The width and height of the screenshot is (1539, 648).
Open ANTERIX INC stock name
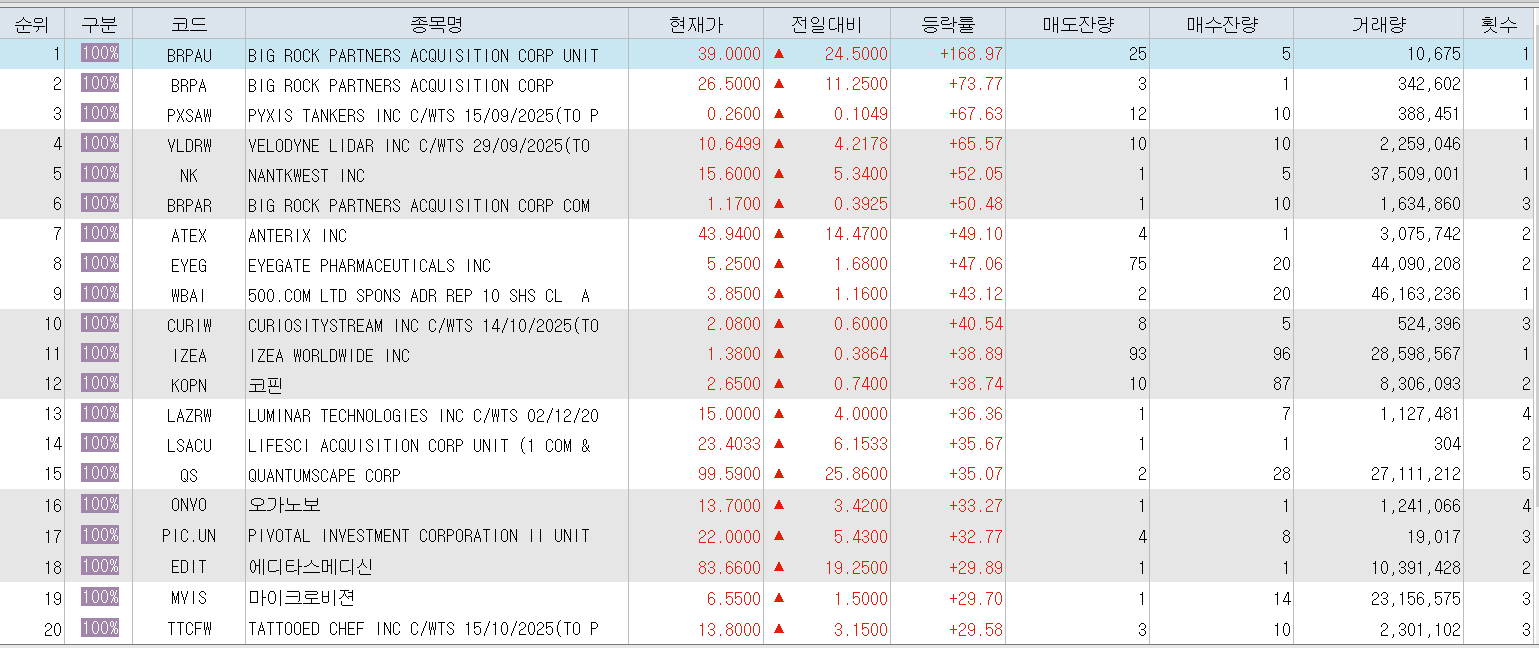[297, 235]
